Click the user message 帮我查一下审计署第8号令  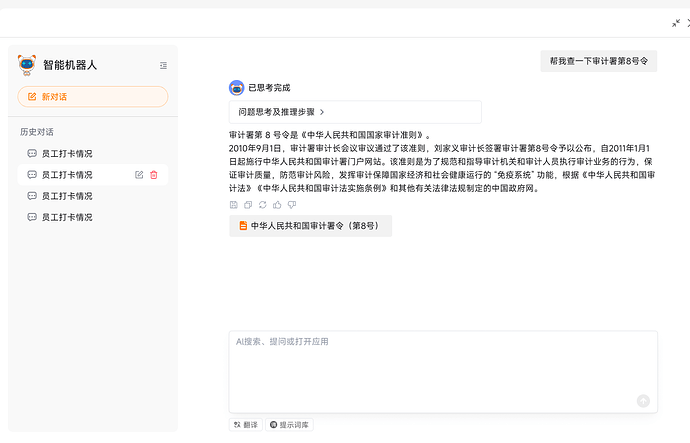click(598, 61)
